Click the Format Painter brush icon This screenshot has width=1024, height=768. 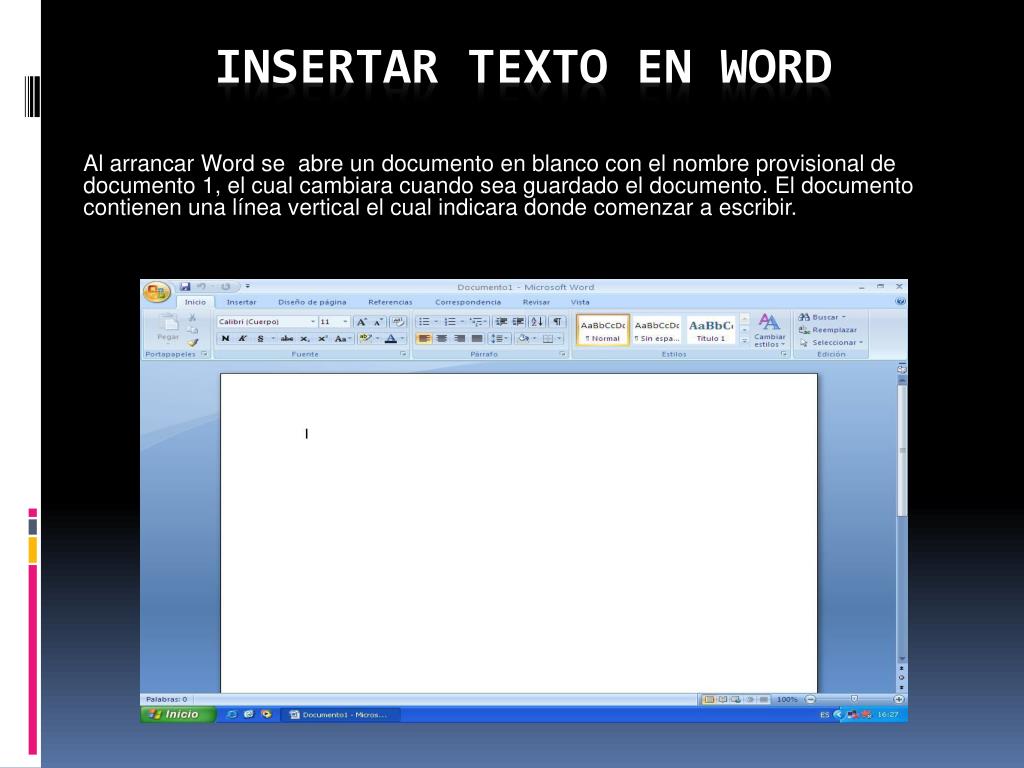192,342
